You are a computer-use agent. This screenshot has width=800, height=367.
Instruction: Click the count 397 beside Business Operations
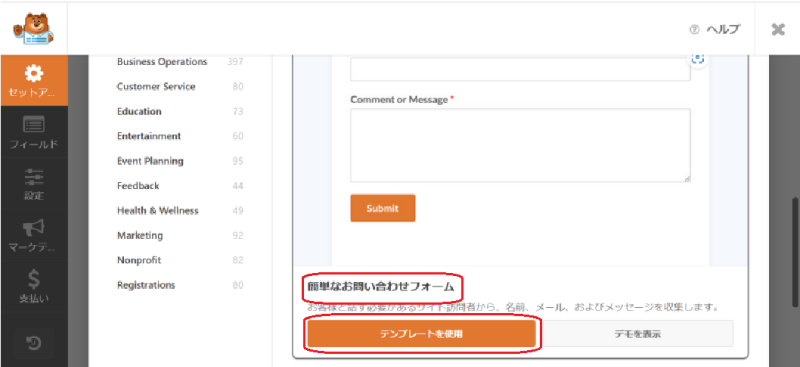click(x=235, y=62)
